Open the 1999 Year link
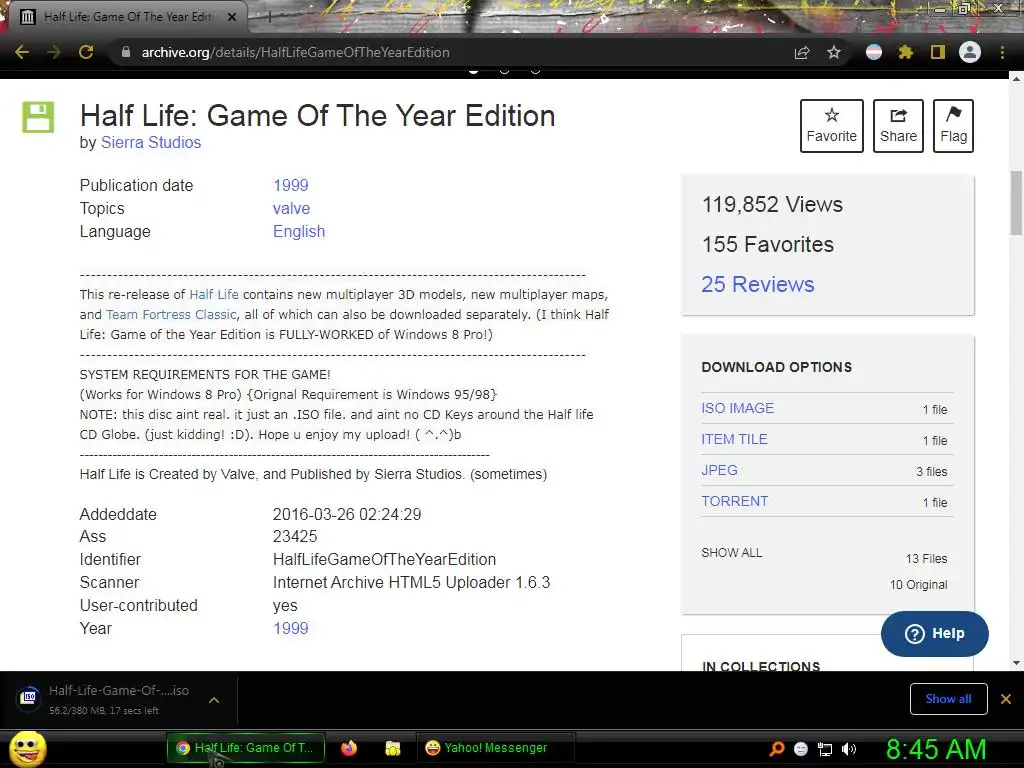The height and width of the screenshot is (768, 1024). pos(291,628)
